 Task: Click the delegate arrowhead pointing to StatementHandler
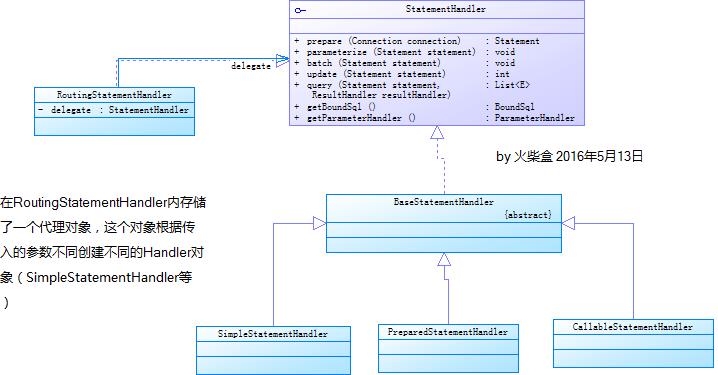click(x=283, y=59)
